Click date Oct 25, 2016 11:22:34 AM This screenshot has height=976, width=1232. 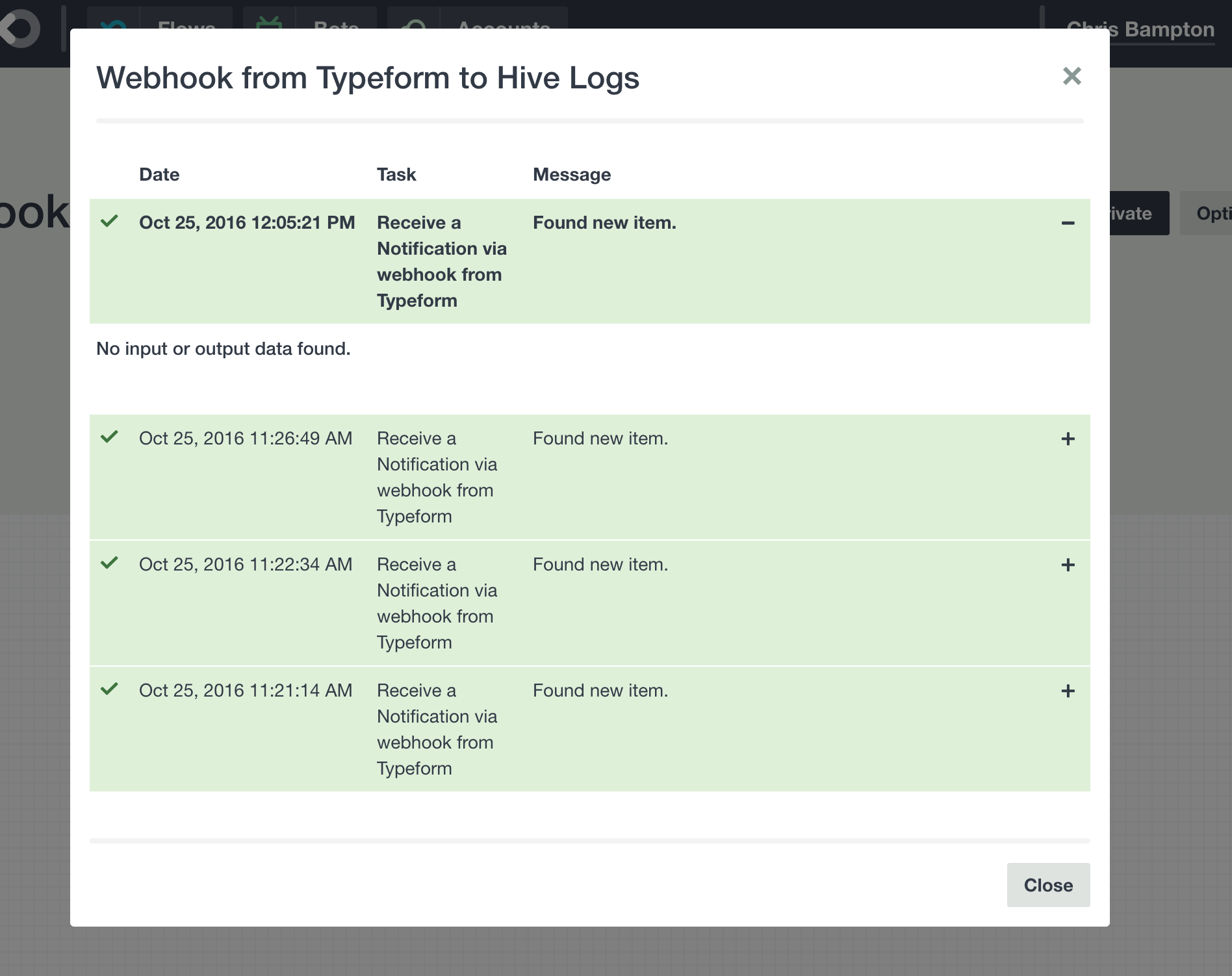click(x=246, y=565)
